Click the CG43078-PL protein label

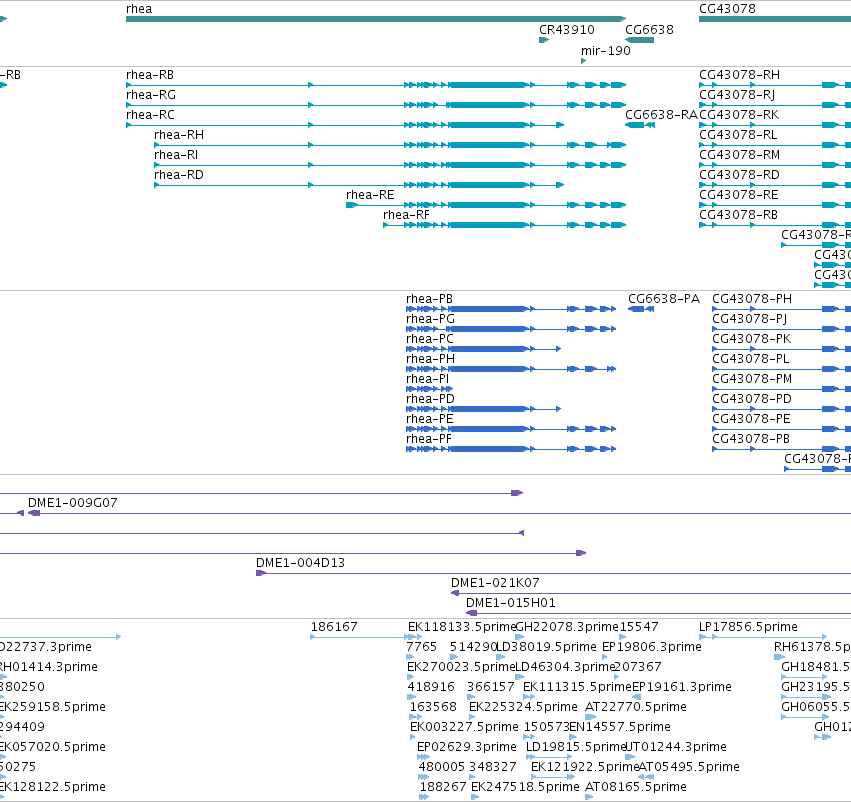click(751, 359)
